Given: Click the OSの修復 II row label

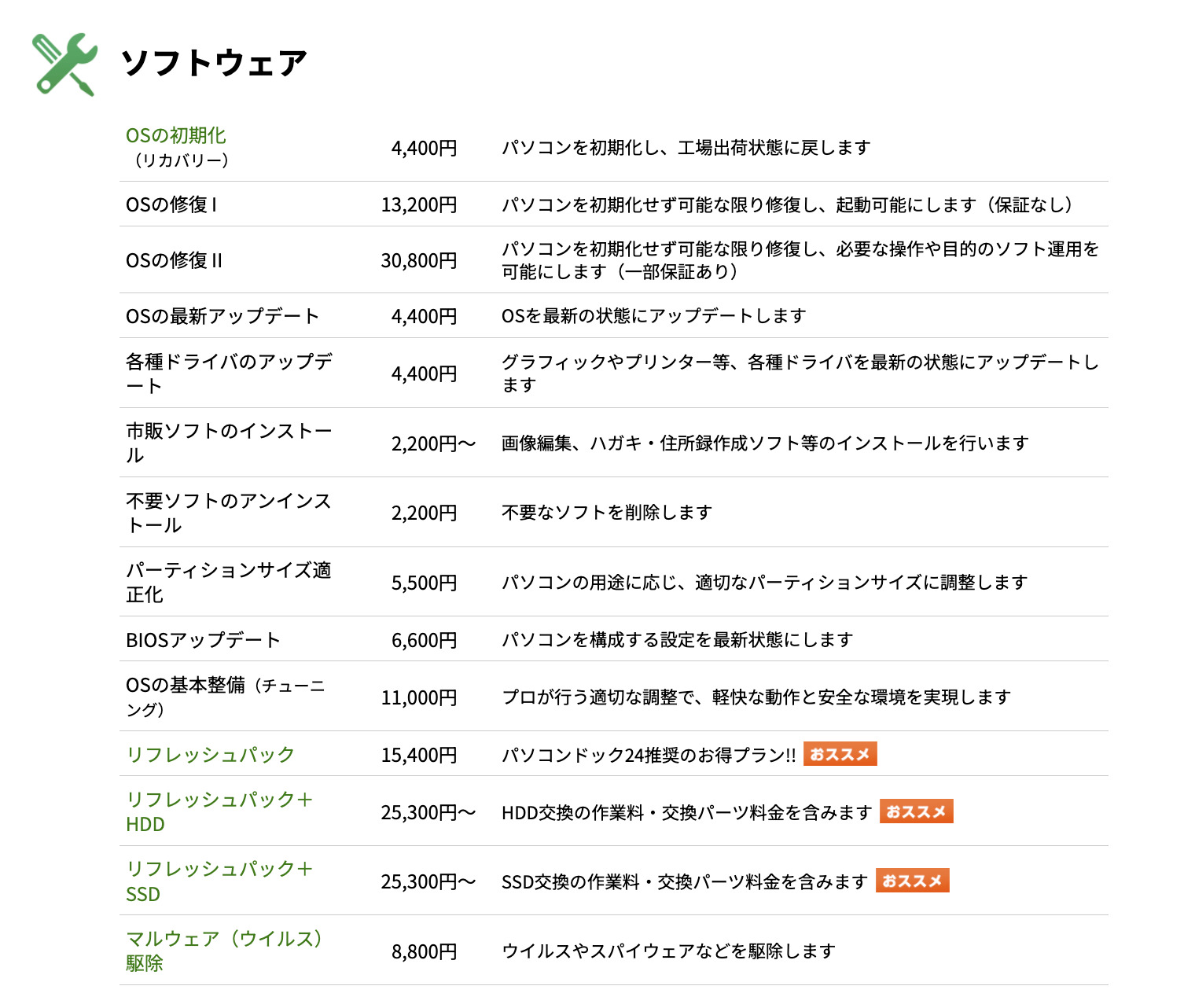Looking at the screenshot, I should [x=174, y=261].
